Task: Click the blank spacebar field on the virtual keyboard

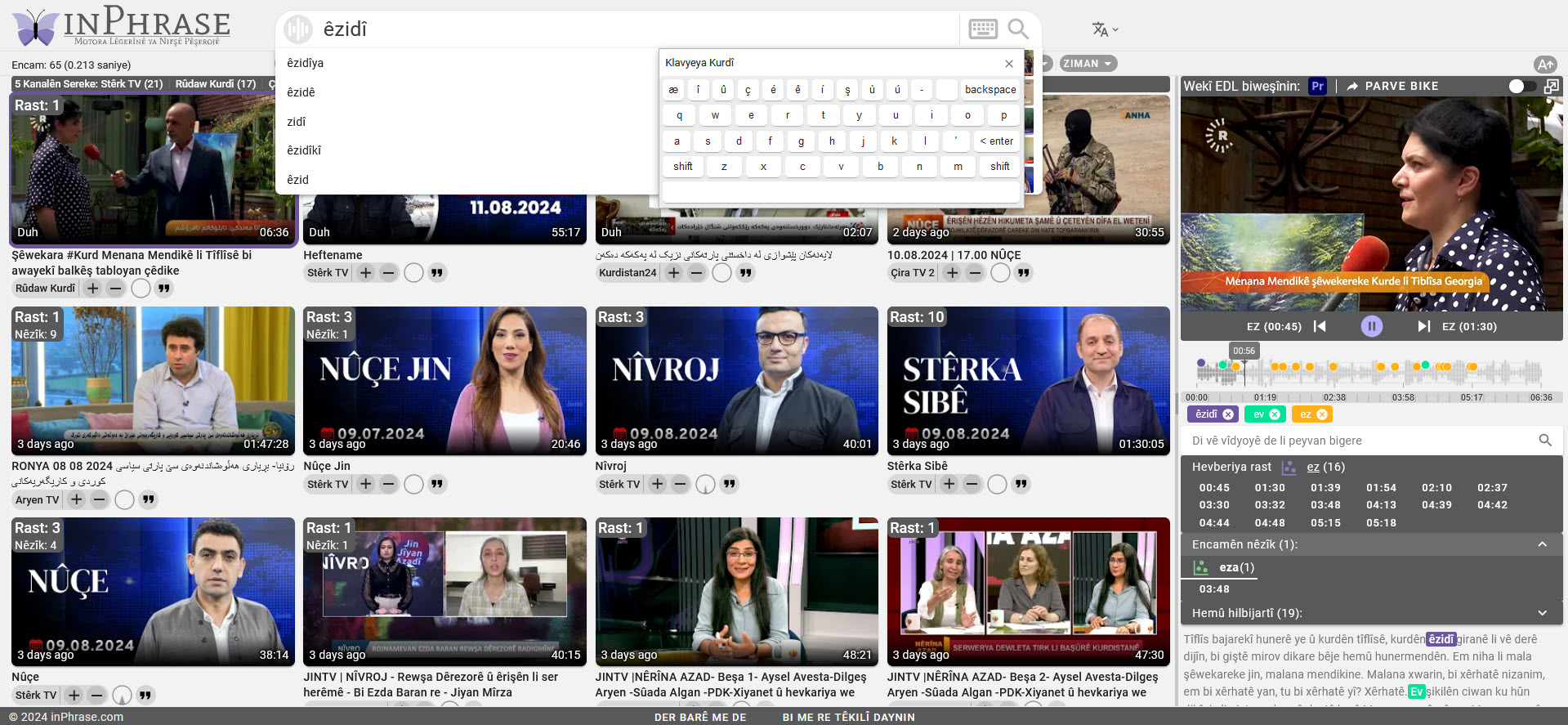Action: tap(841, 192)
